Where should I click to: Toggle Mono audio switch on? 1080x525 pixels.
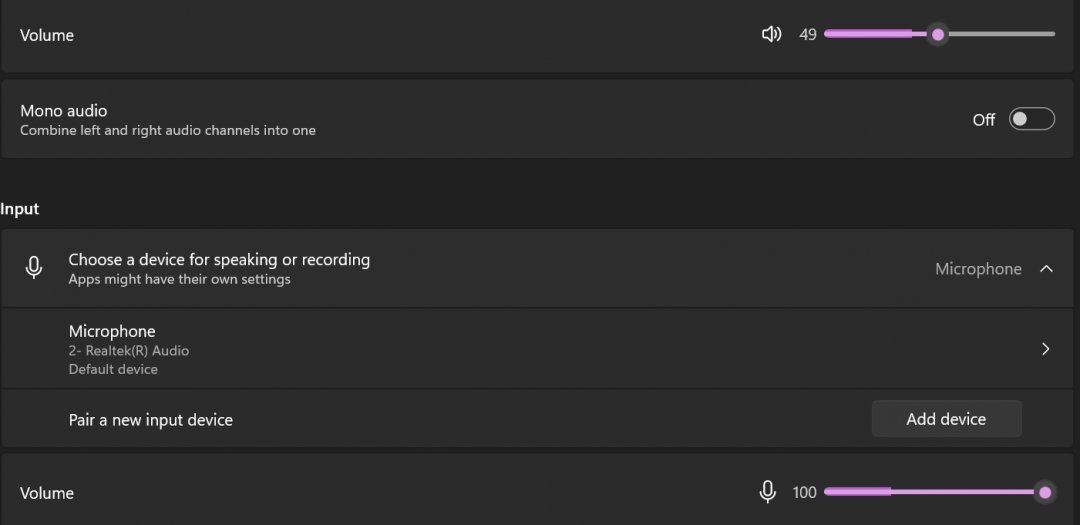point(1031,119)
